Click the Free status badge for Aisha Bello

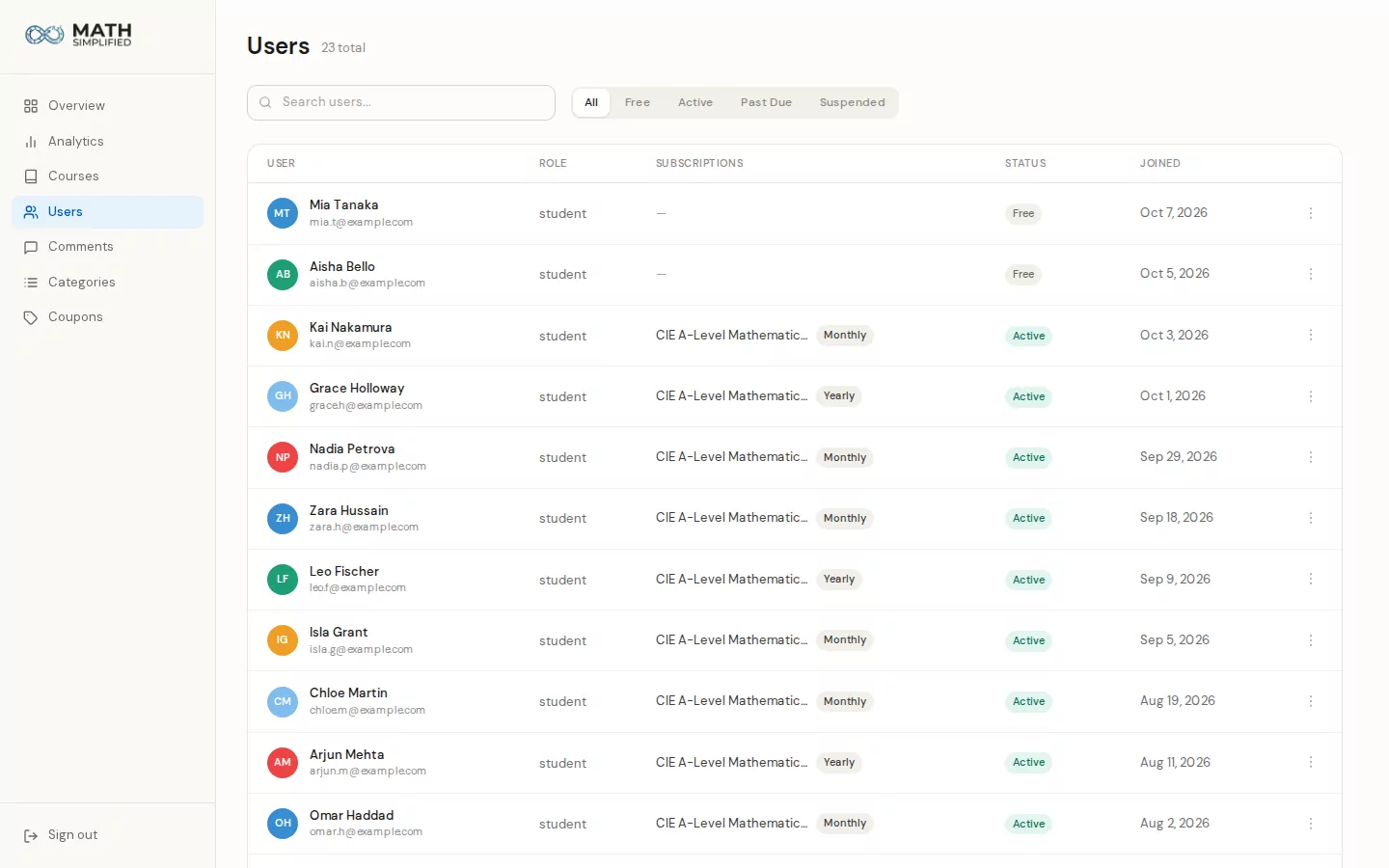[x=1023, y=275]
